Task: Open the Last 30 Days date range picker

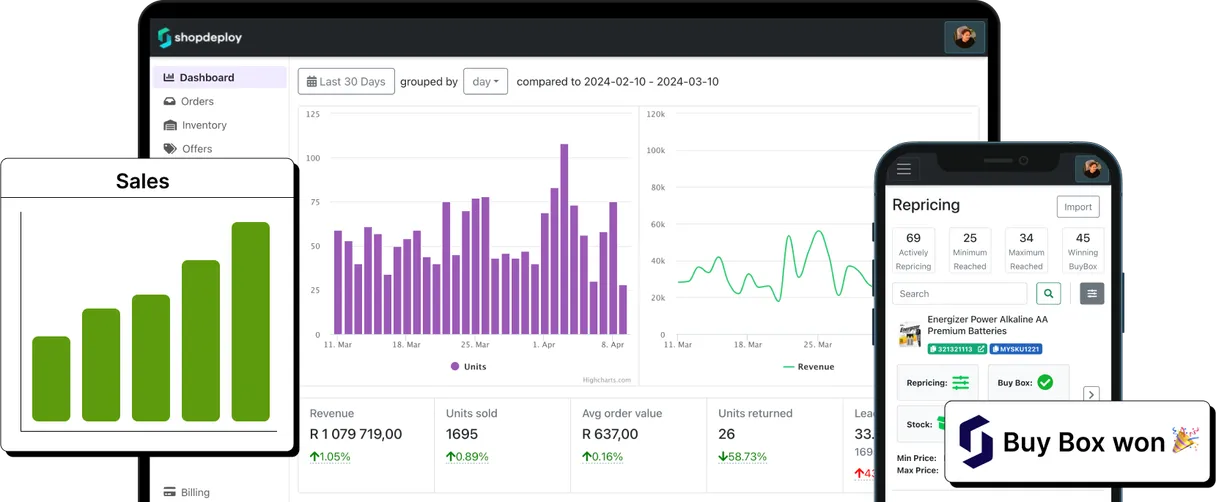Action: click(346, 82)
